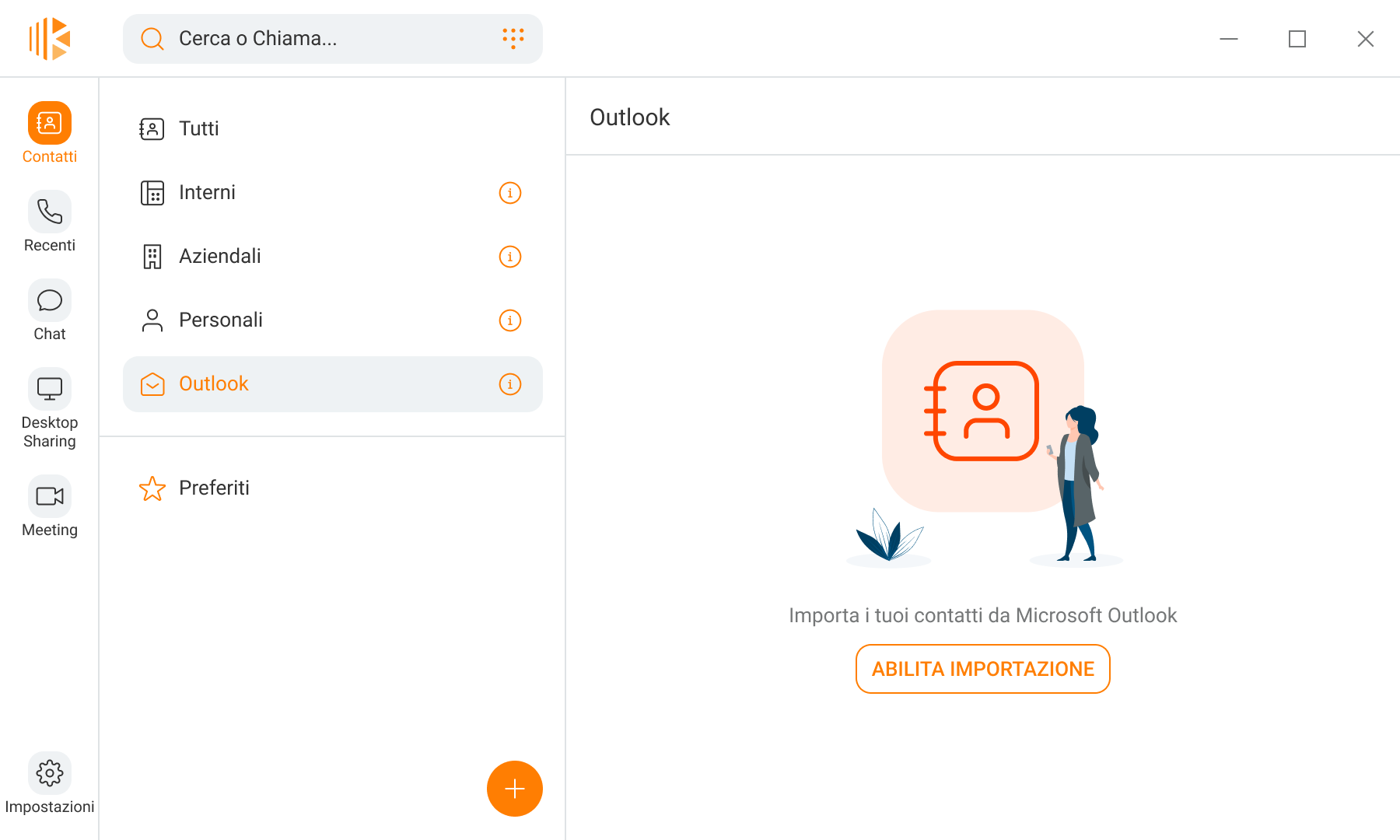Select the Outlook contacts list
Viewport: 1400px width, 840px height.
333,384
